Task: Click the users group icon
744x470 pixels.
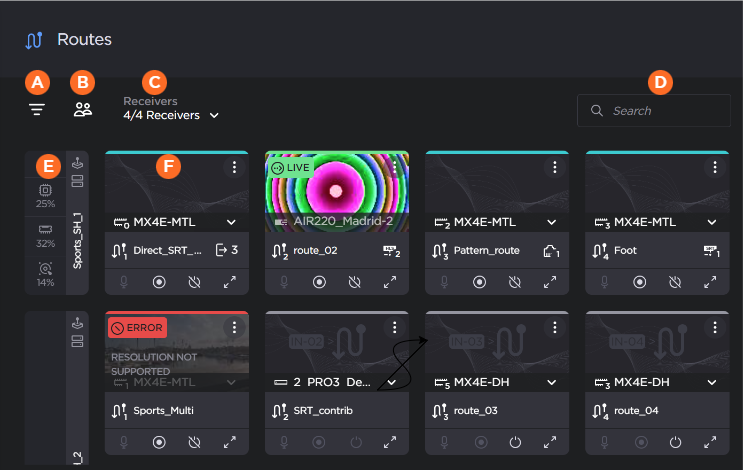Action: click(x=83, y=110)
